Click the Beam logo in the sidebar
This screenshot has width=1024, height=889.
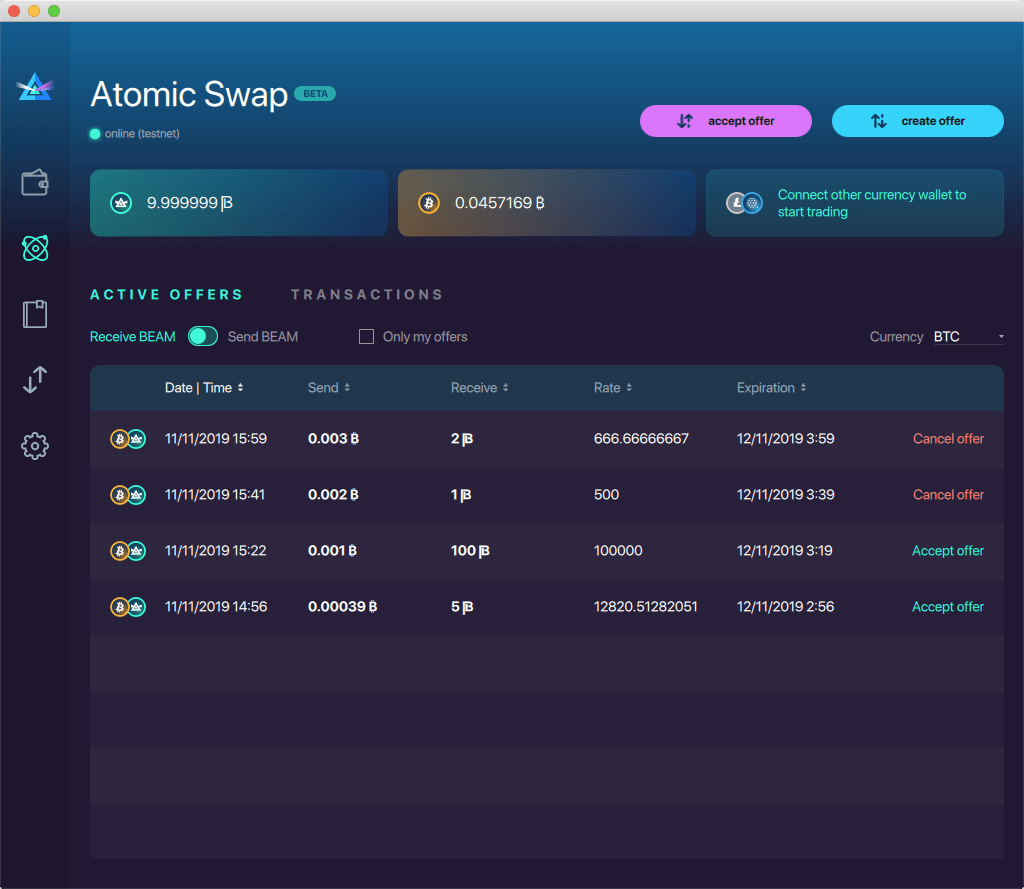[x=35, y=87]
